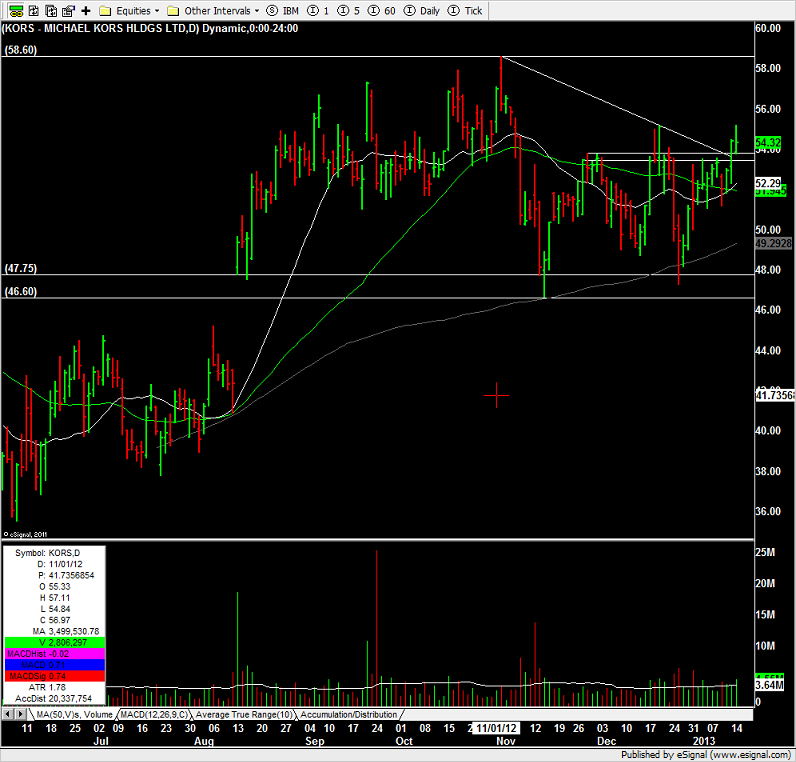
Task: Select the Tick interval button
Action: [x=465, y=11]
